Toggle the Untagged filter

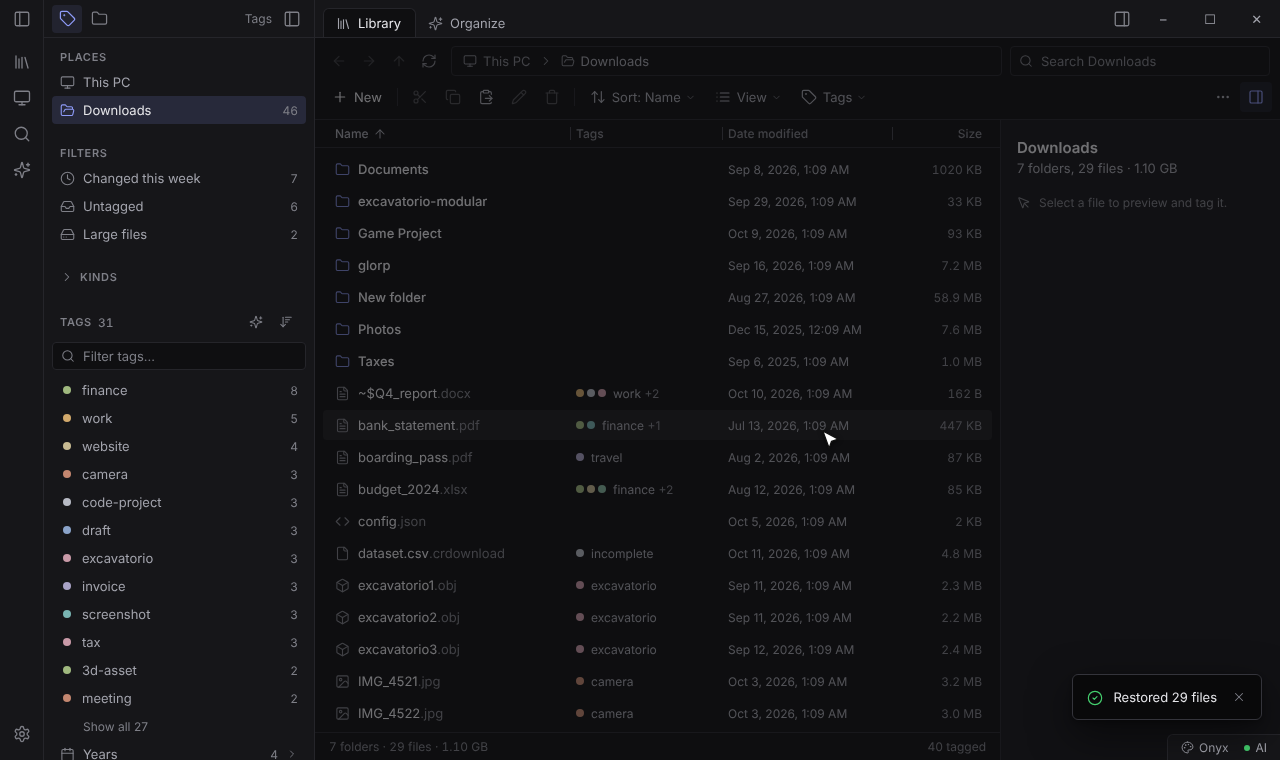click(x=179, y=206)
